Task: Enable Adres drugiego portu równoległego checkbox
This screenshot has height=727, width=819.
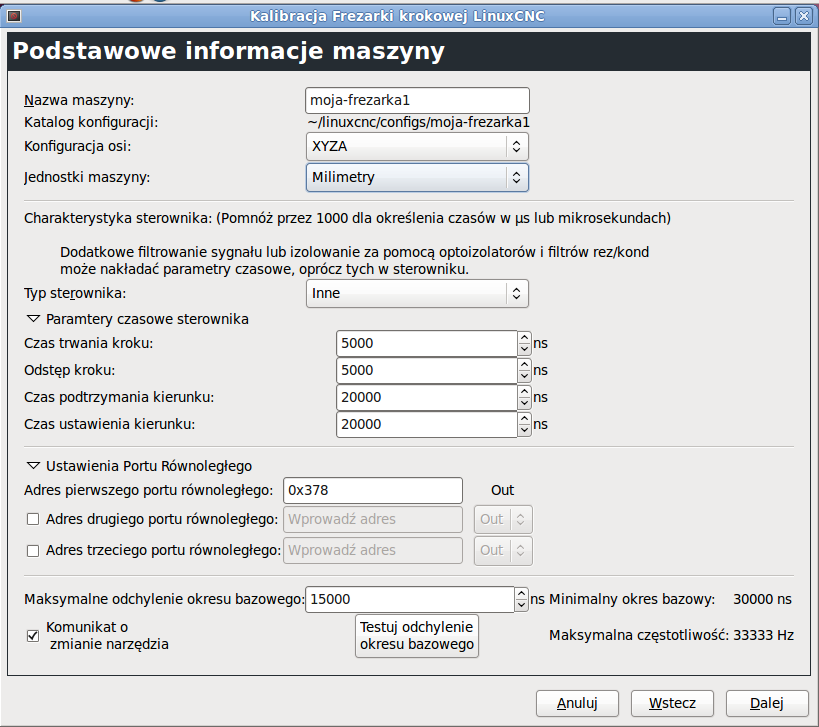Action: pos(33,519)
